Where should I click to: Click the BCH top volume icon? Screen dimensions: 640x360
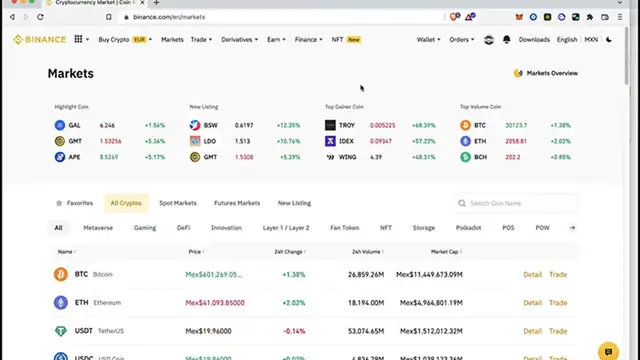[x=465, y=157]
